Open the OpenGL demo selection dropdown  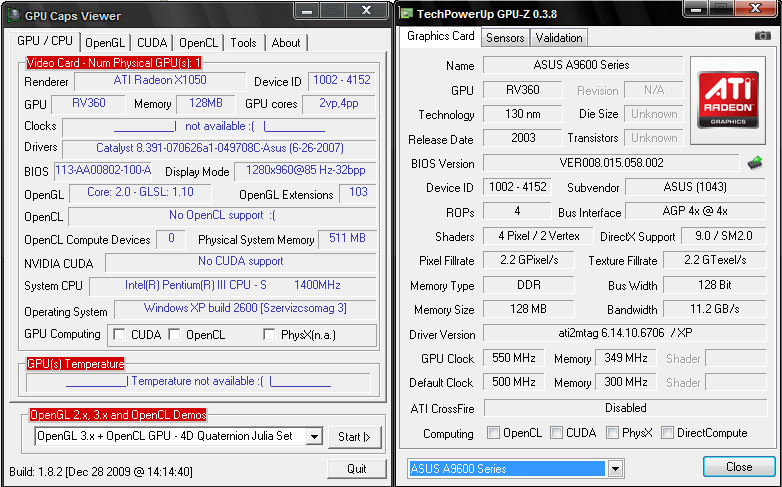[x=314, y=437]
